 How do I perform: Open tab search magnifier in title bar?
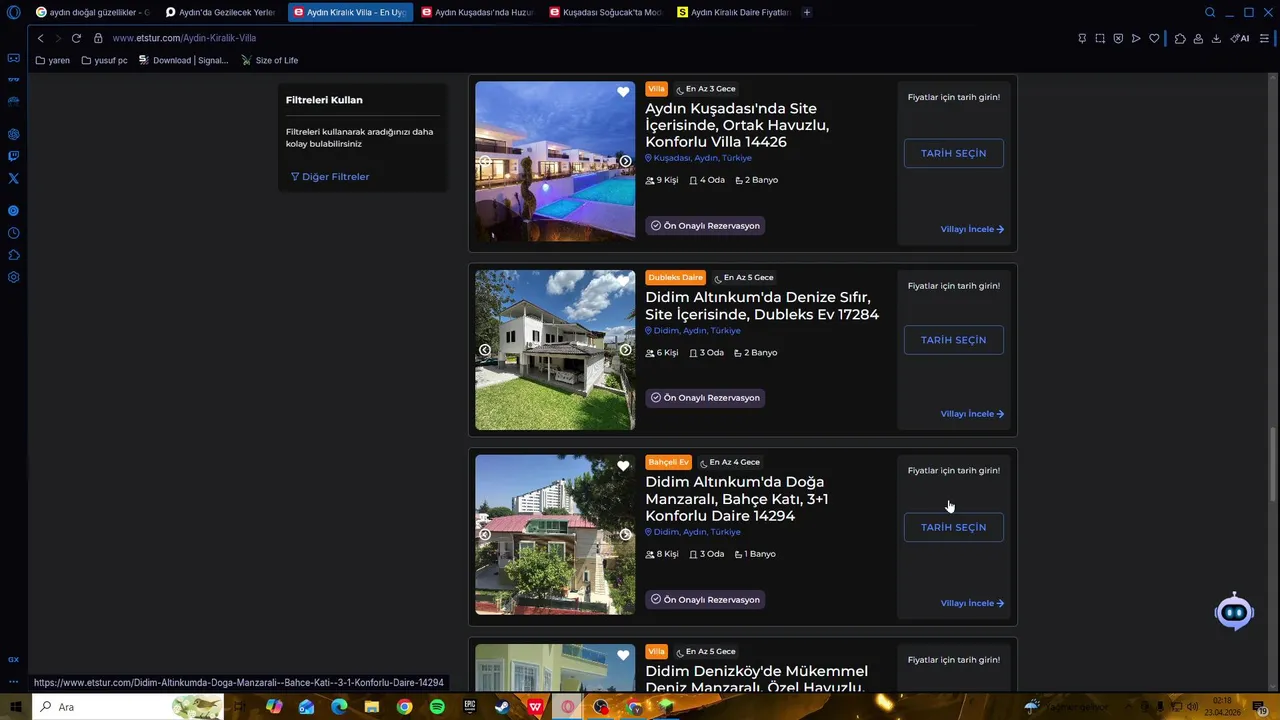(1210, 13)
